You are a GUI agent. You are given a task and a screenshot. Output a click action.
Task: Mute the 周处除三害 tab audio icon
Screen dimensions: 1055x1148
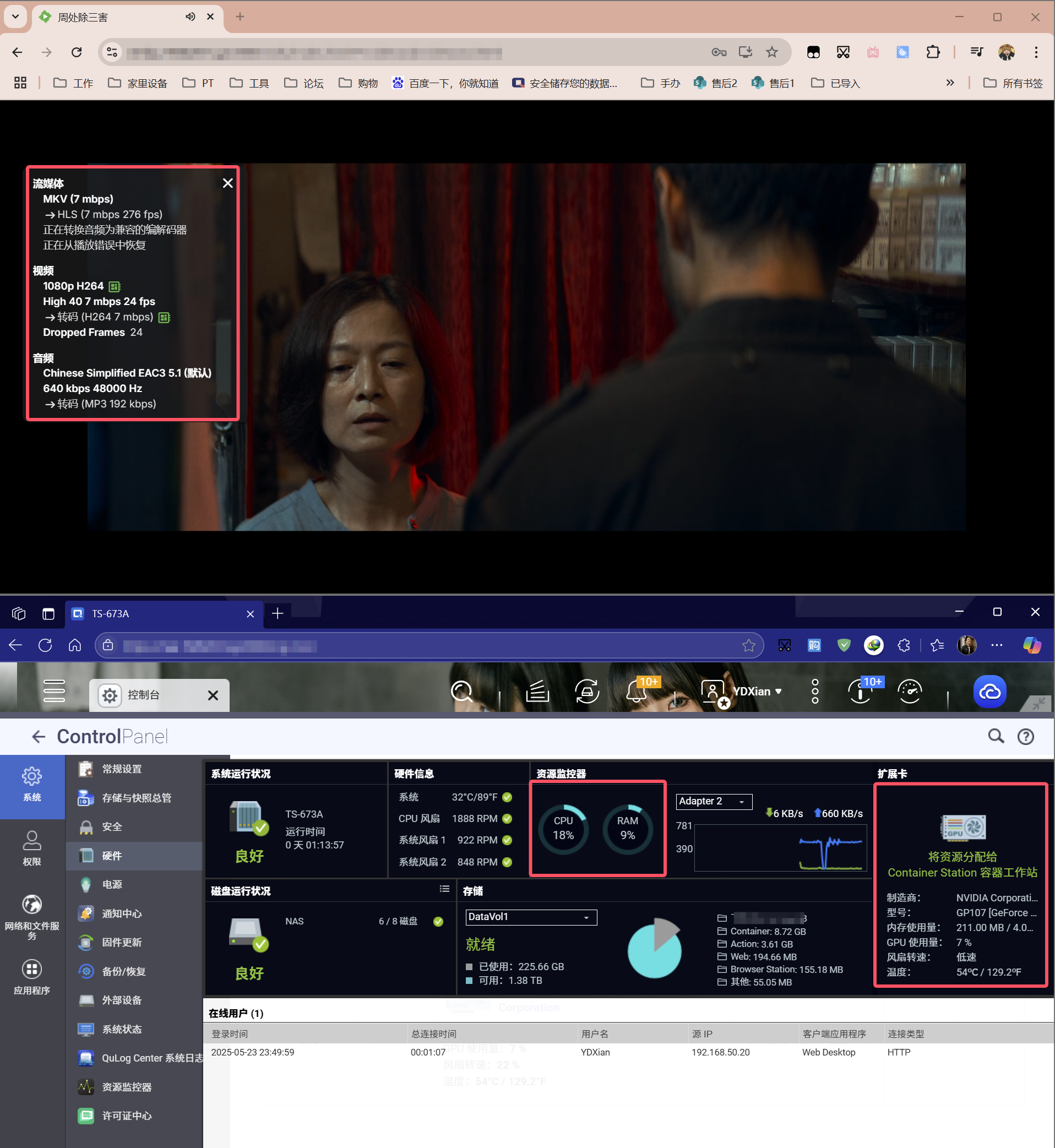[x=190, y=17]
